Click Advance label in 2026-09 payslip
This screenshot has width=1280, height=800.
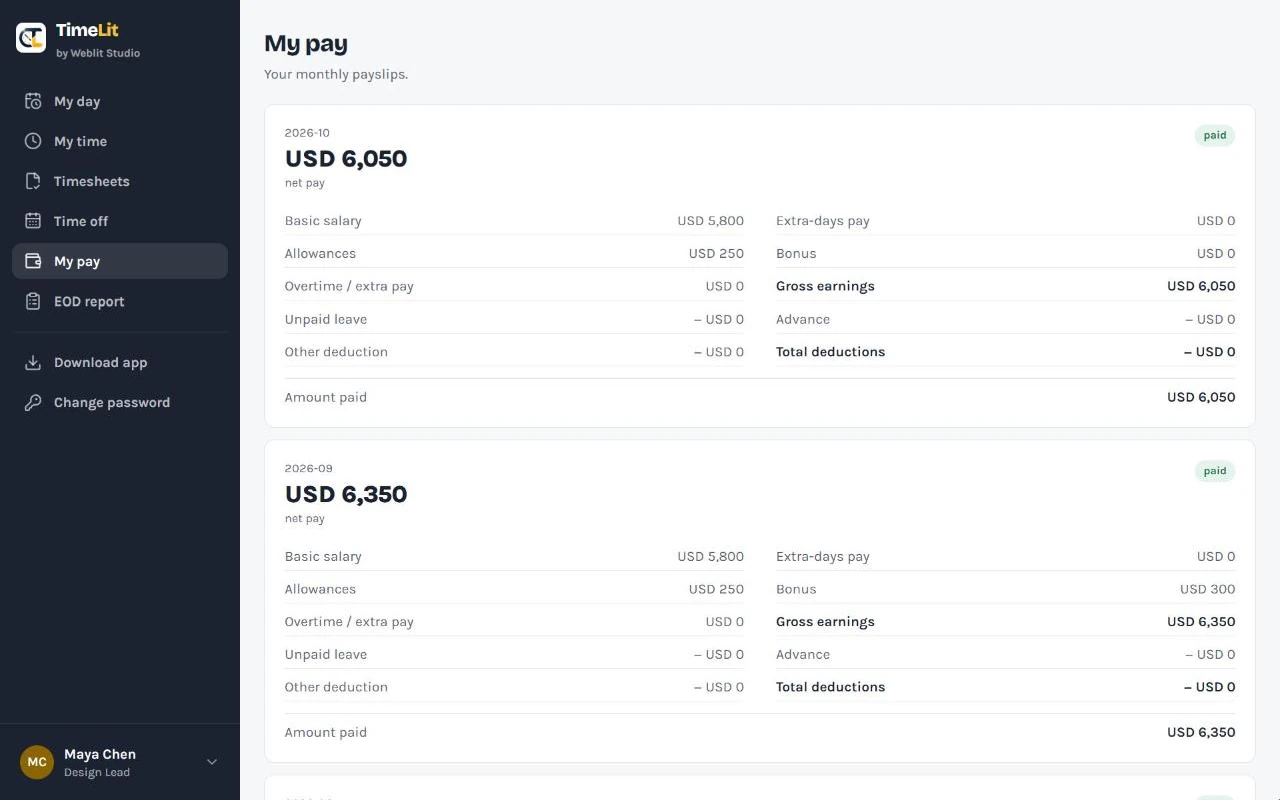point(803,654)
